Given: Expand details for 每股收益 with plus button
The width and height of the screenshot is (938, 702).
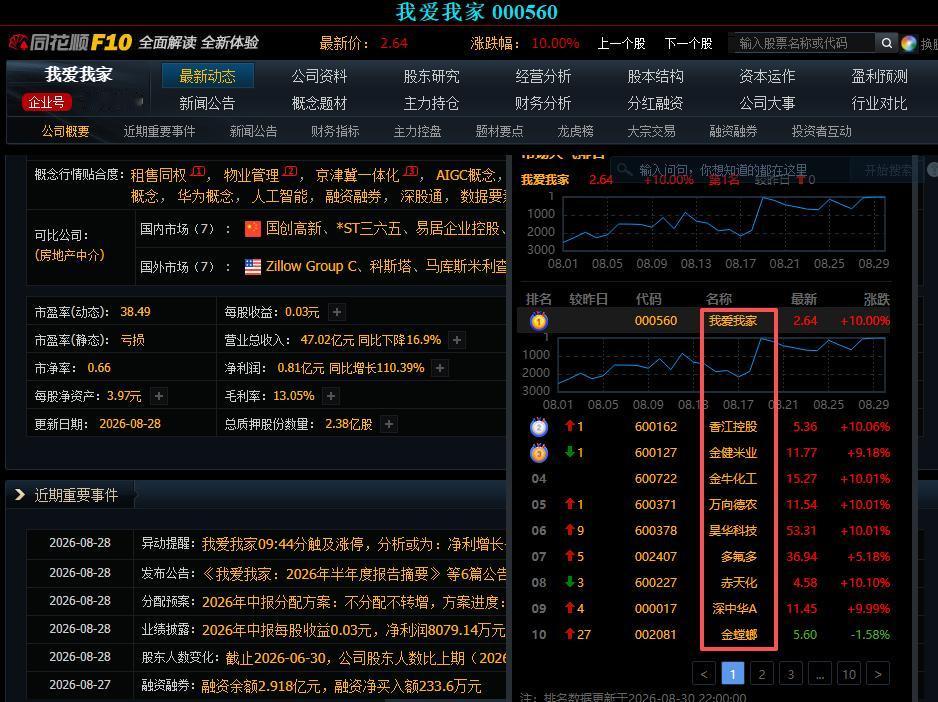Looking at the screenshot, I should coord(337,312).
